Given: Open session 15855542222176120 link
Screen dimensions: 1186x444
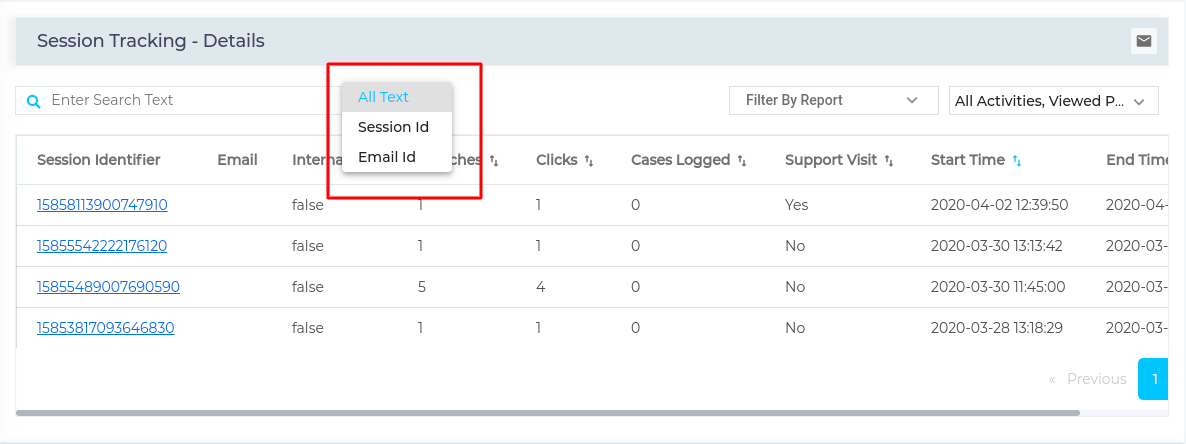Looking at the screenshot, I should pos(102,246).
